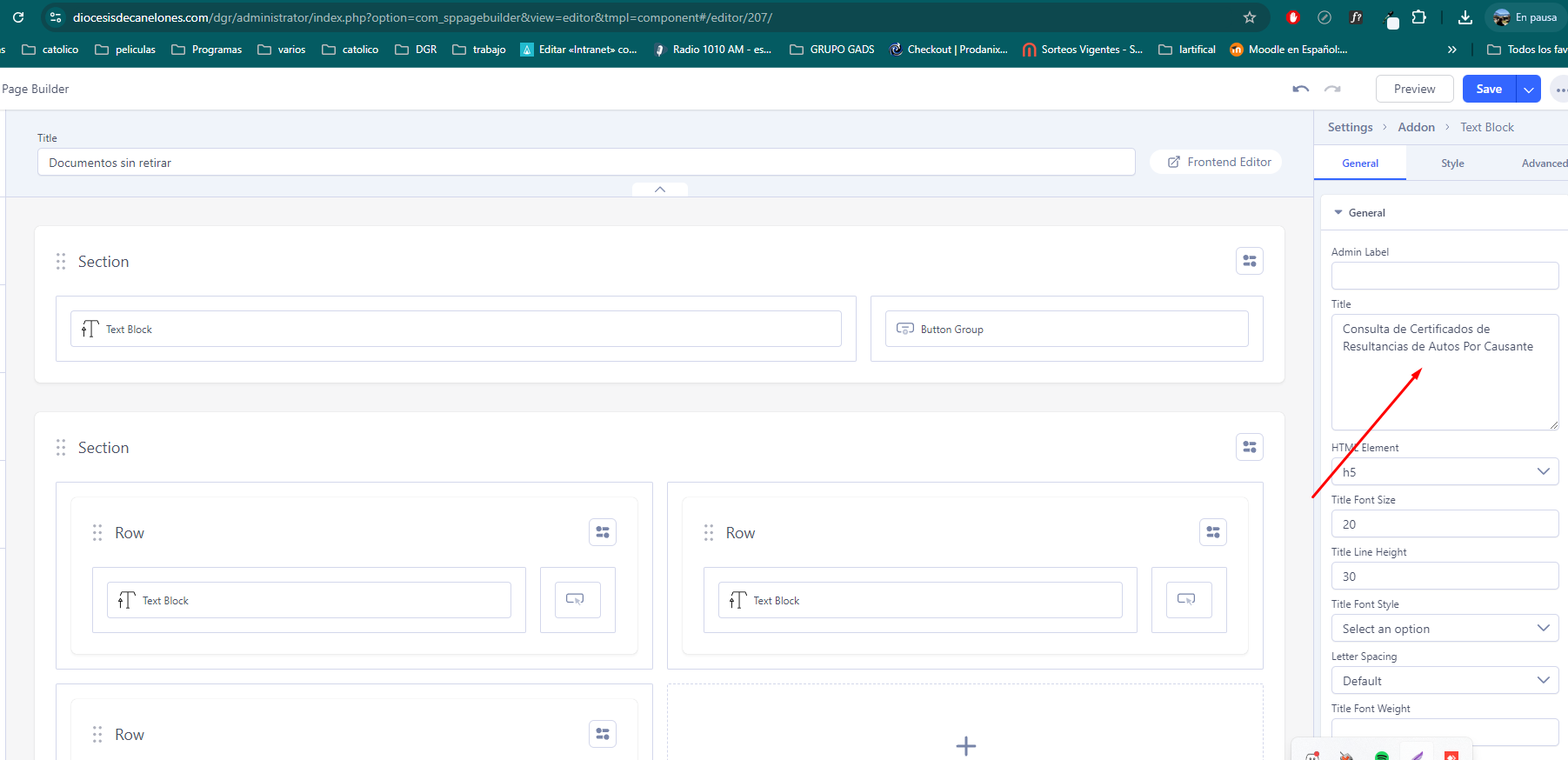Save the page
The height and width of the screenshot is (760, 1568).
pos(1489,89)
